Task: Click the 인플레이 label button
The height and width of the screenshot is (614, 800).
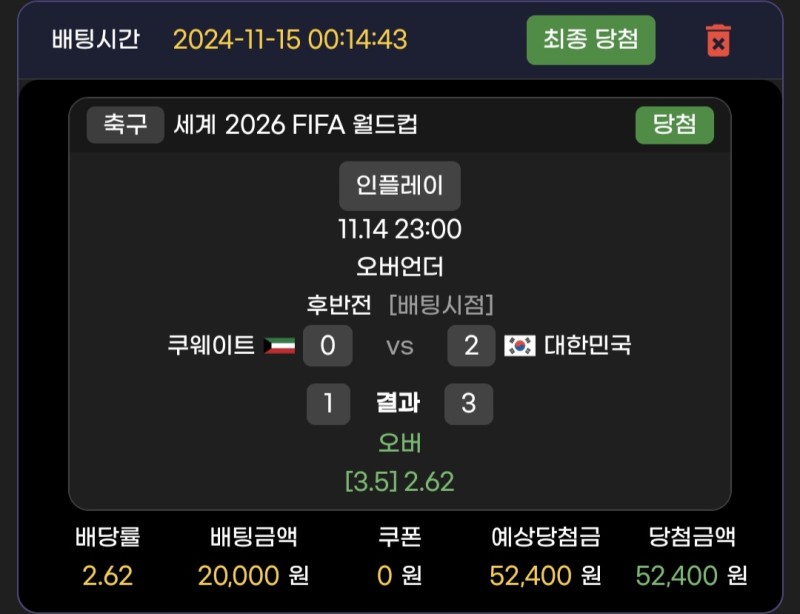Action: tap(400, 185)
